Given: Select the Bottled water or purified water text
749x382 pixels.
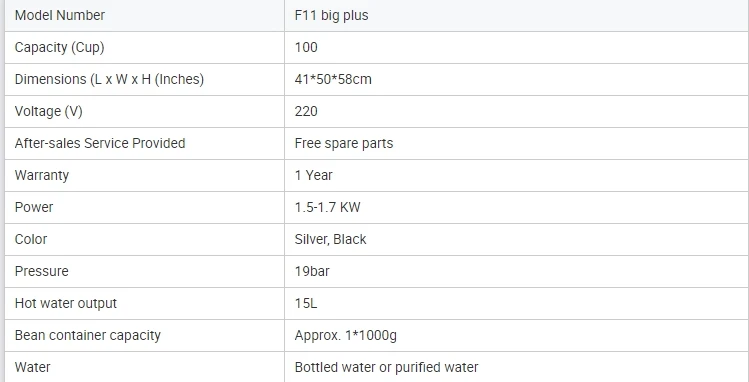Looking at the screenshot, I should pos(386,367).
